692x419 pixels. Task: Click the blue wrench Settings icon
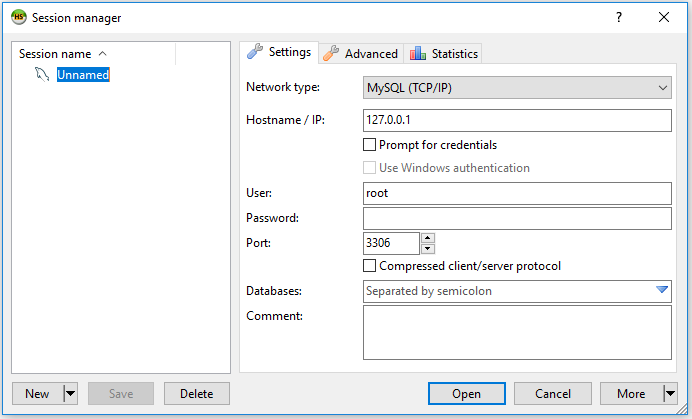click(255, 52)
